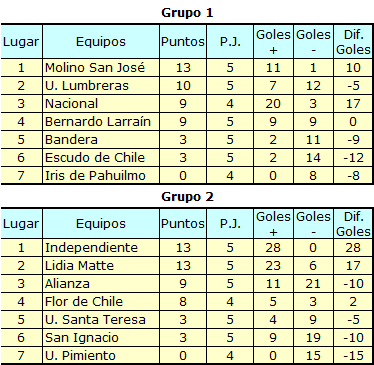Select the Flor de Chile cell

(101, 302)
